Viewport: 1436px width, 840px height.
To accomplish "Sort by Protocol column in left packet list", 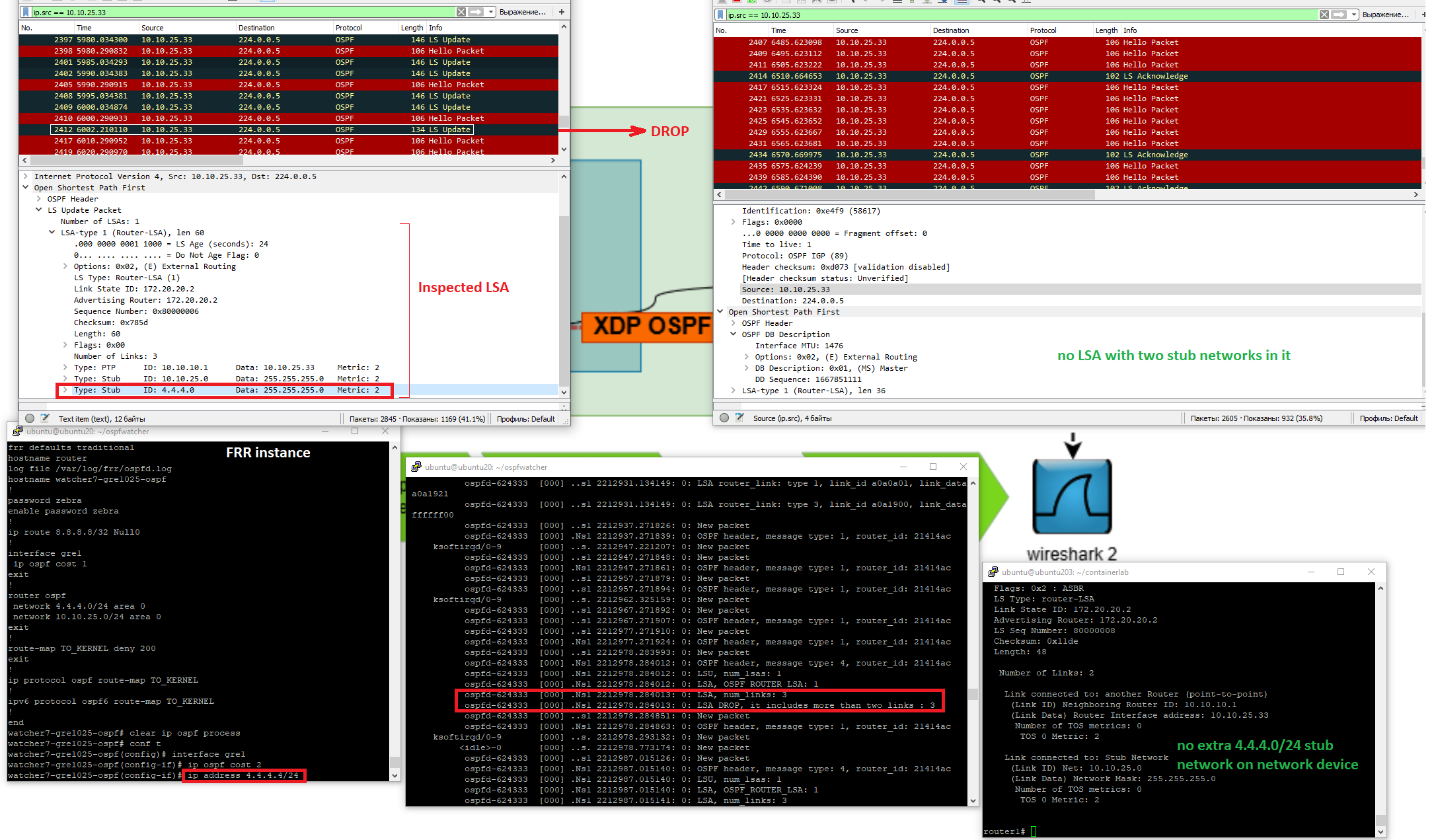I will (348, 28).
